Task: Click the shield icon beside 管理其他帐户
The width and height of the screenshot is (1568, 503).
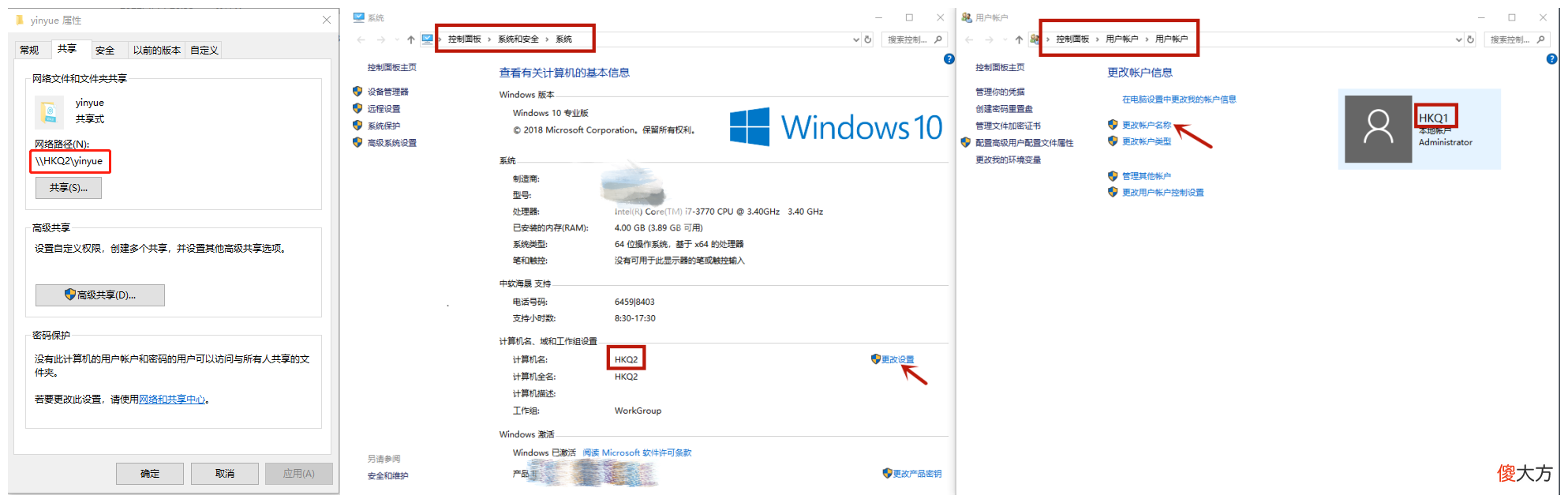Action: [x=1113, y=176]
